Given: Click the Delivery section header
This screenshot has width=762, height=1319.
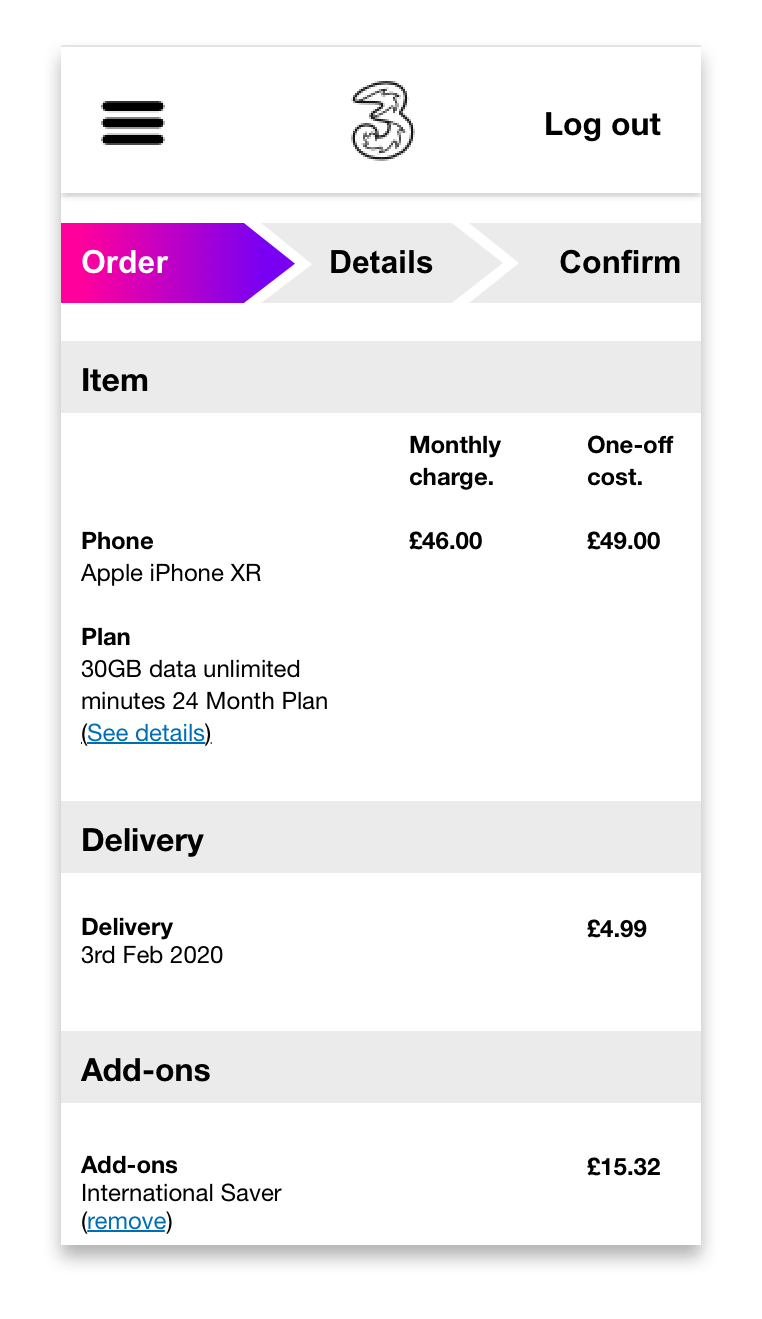Looking at the screenshot, I should [x=142, y=840].
